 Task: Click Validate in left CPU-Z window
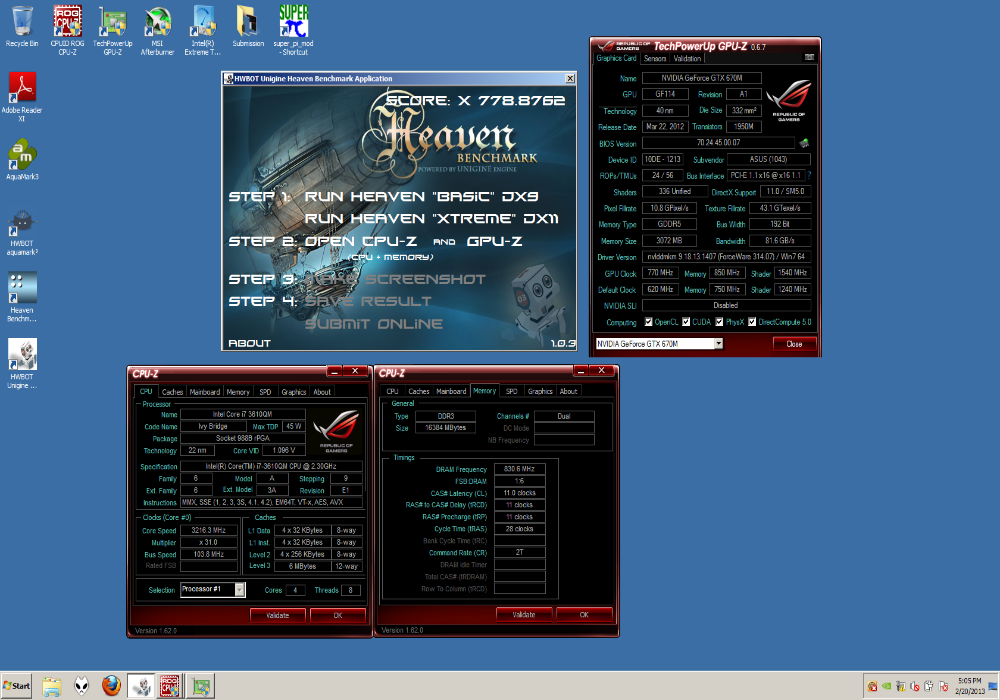[x=277, y=615]
